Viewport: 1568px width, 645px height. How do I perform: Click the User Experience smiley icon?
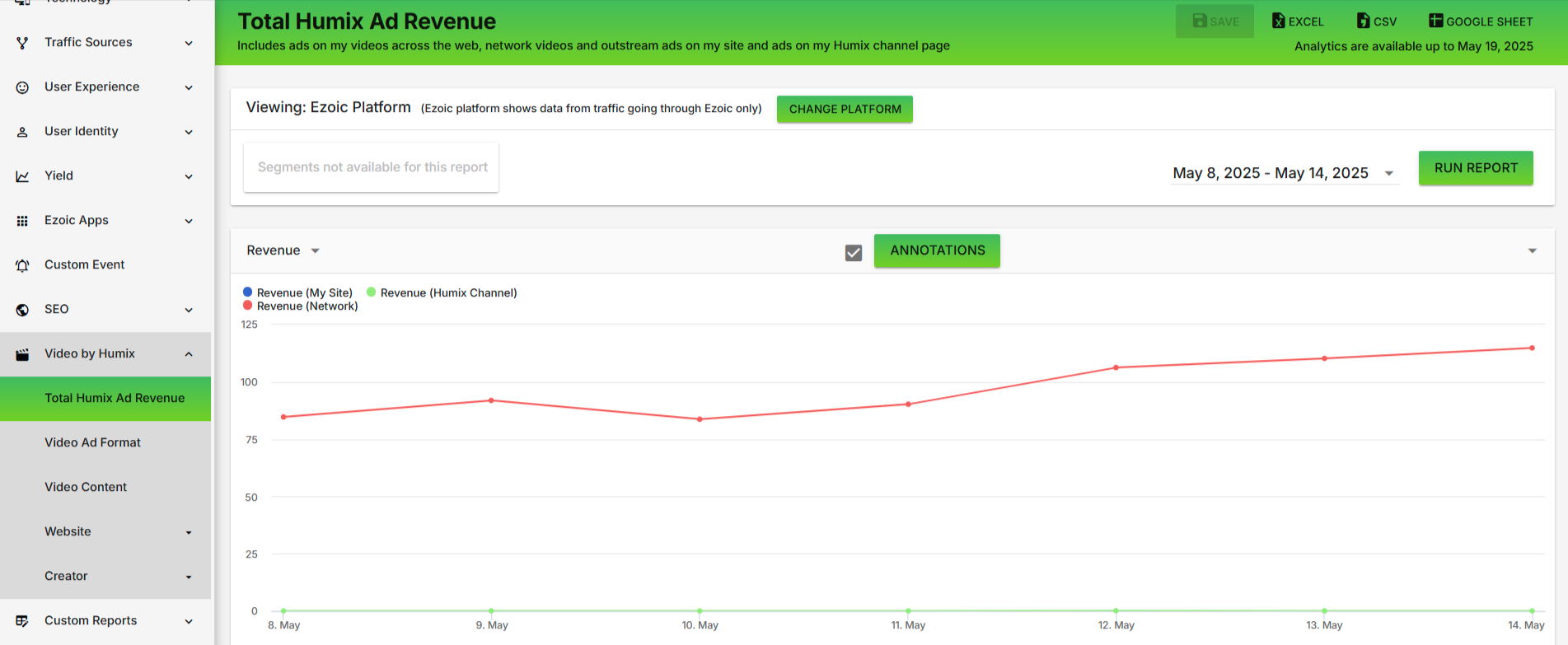click(22, 87)
